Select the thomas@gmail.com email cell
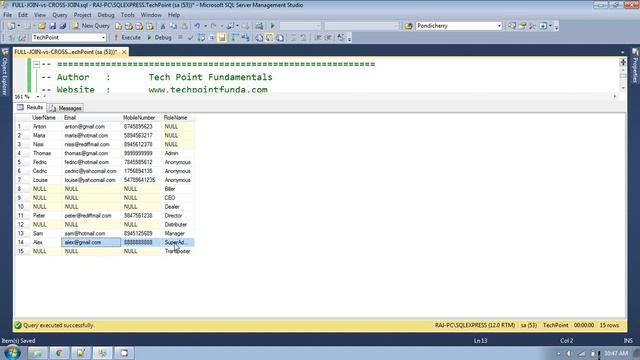 (x=91, y=153)
